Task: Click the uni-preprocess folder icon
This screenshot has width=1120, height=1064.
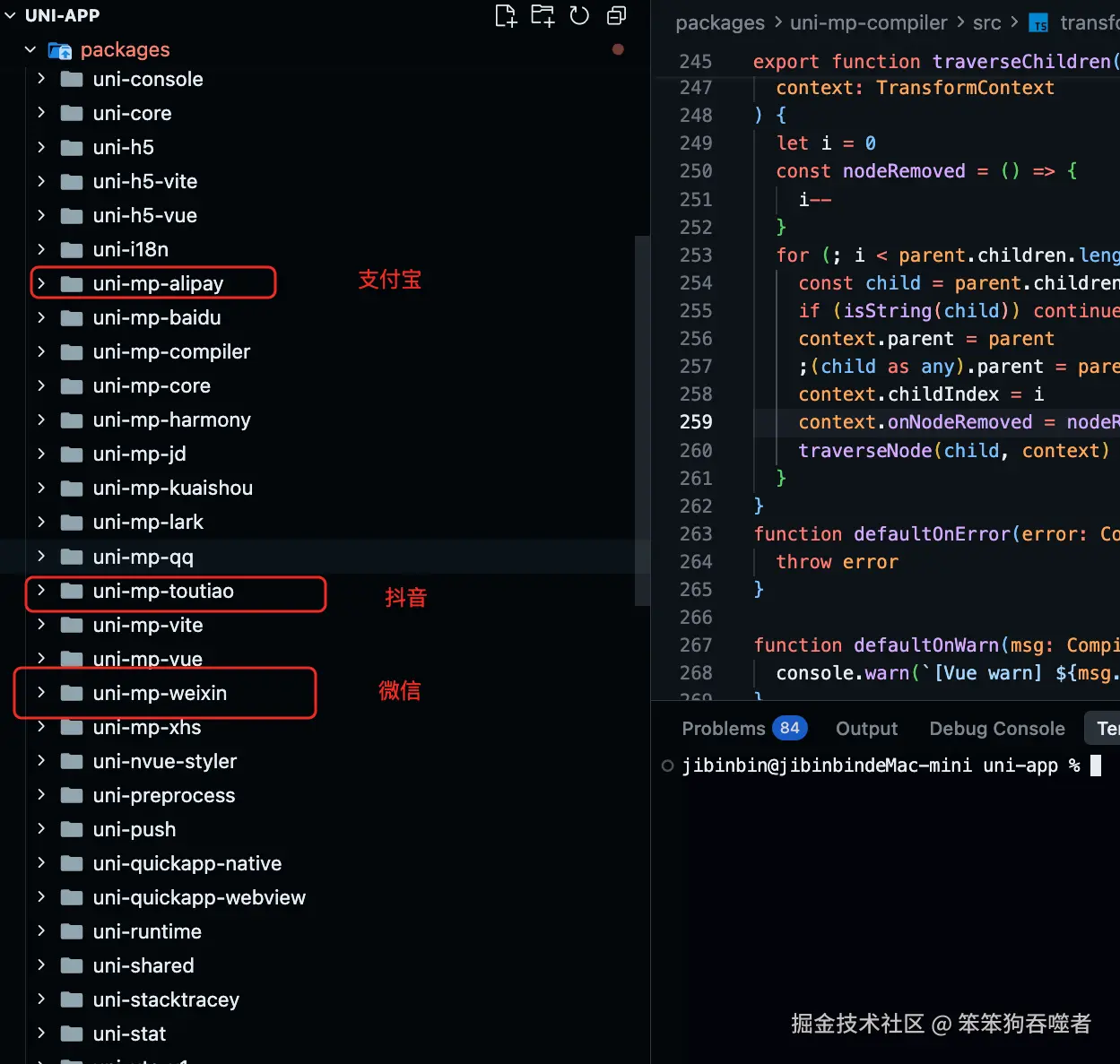Action: (72, 796)
